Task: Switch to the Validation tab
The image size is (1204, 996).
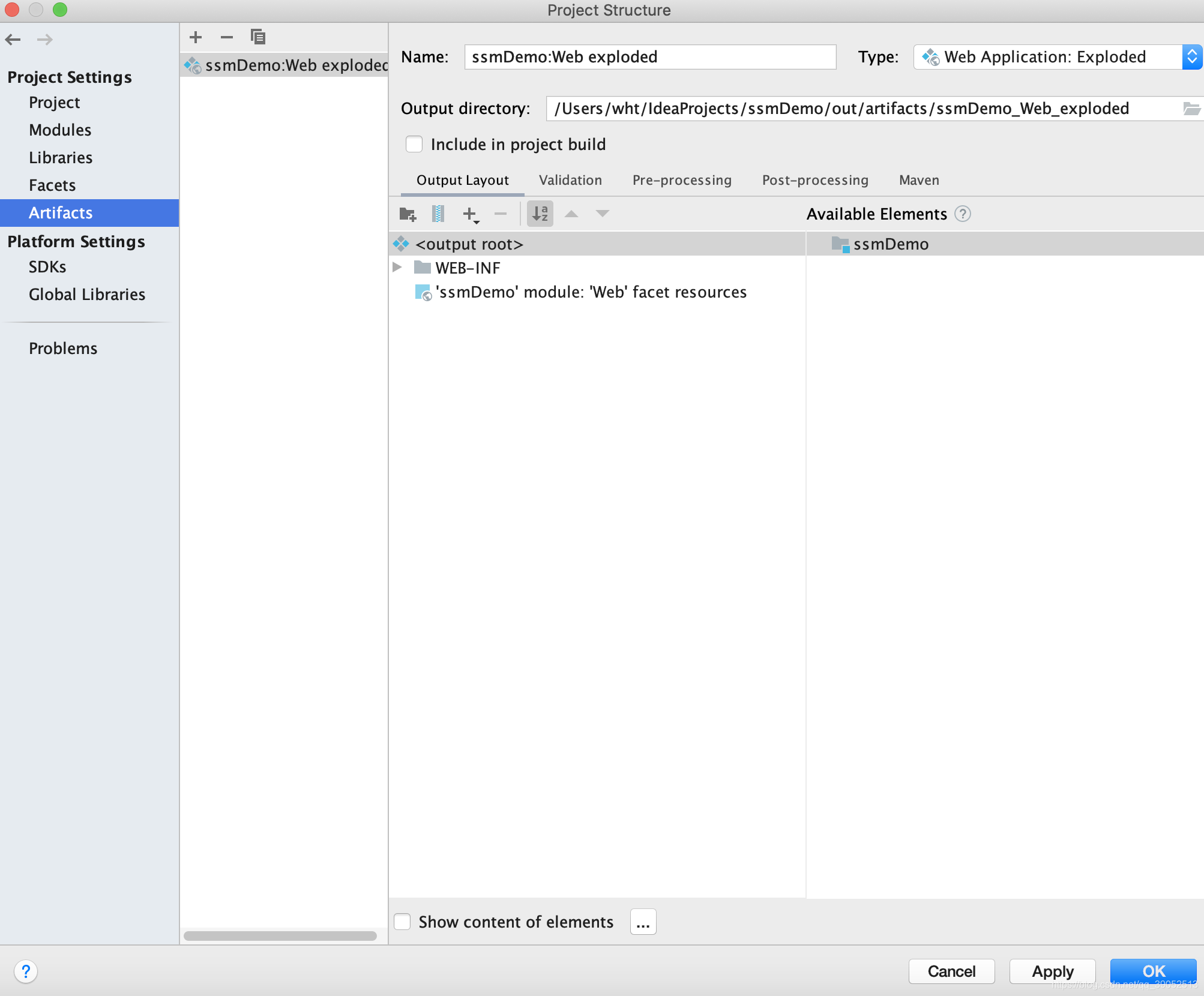Action: (x=570, y=181)
